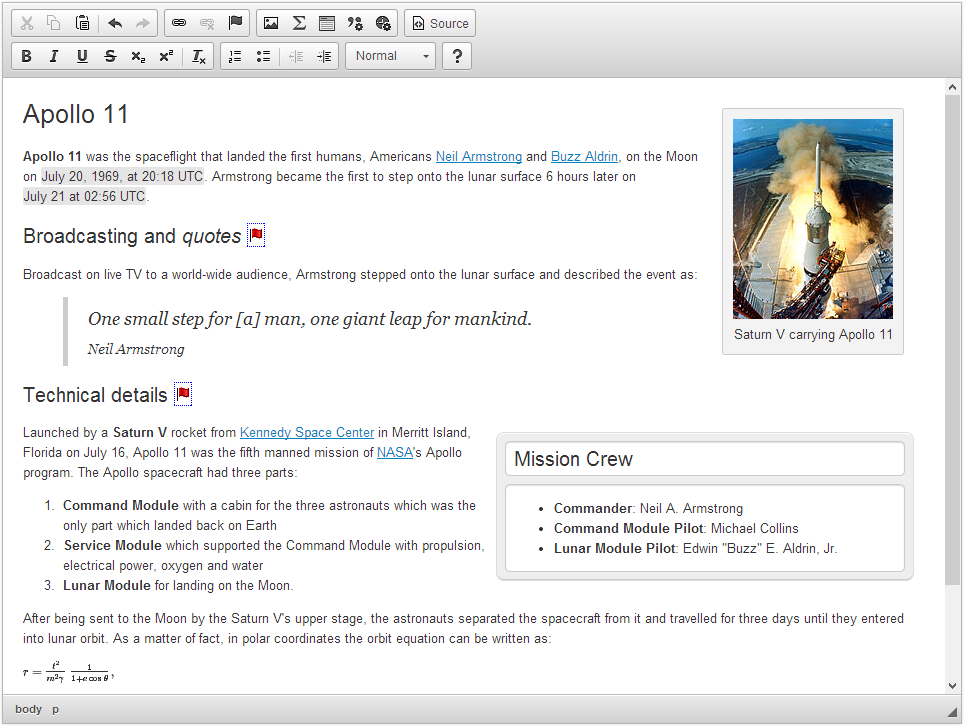Viewport: 964px width, 726px height.
Task: Click the Increase Indent icon
Action: (324, 56)
